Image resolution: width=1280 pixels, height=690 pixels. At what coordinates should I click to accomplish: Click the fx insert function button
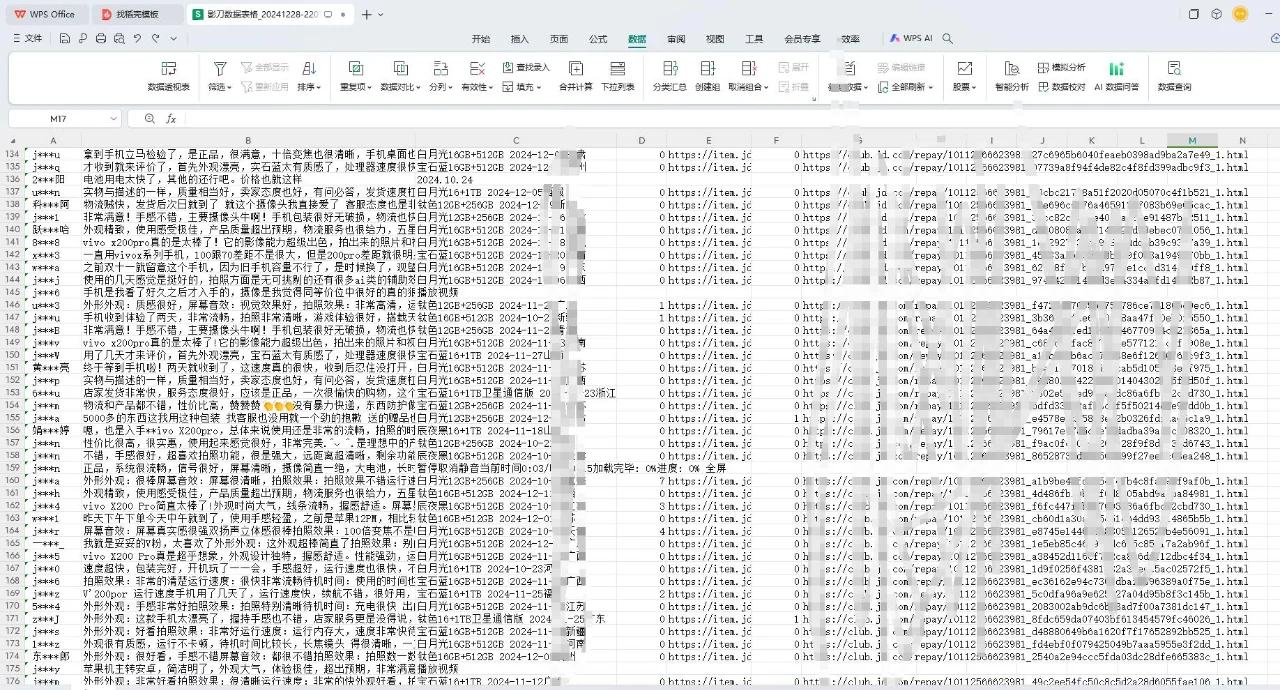(169, 117)
